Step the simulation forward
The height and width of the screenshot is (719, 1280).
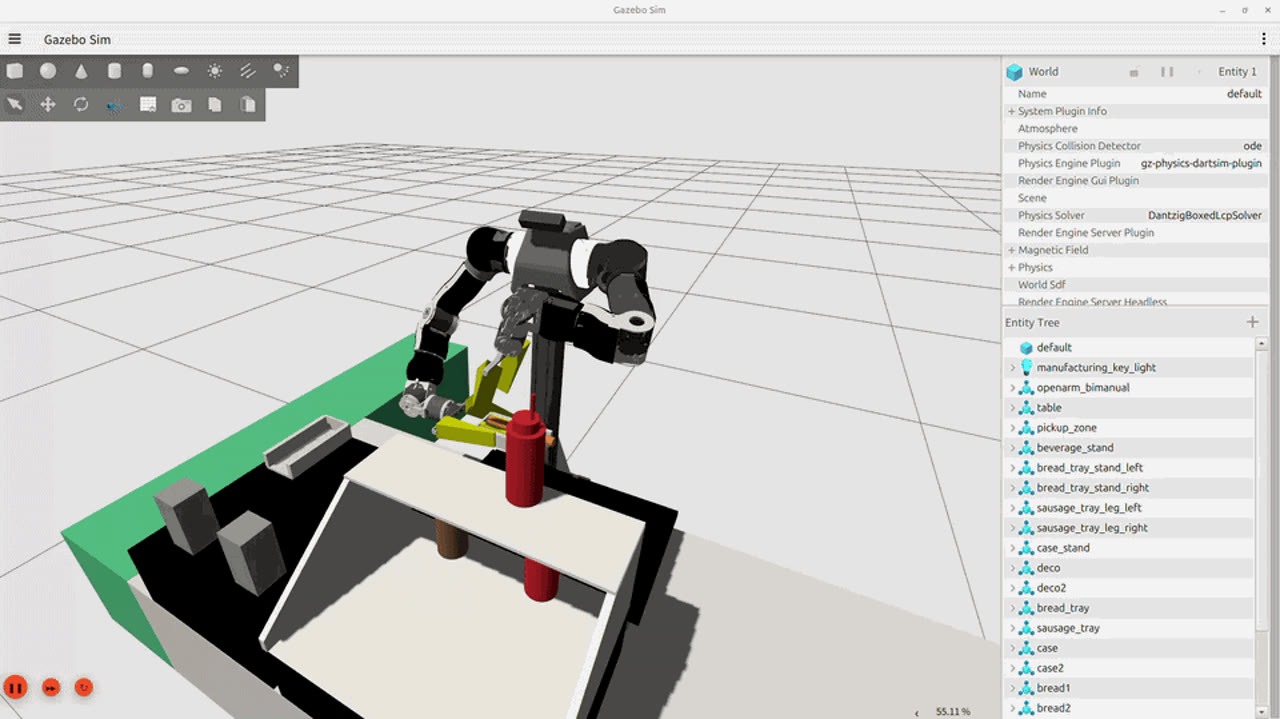(x=51, y=687)
